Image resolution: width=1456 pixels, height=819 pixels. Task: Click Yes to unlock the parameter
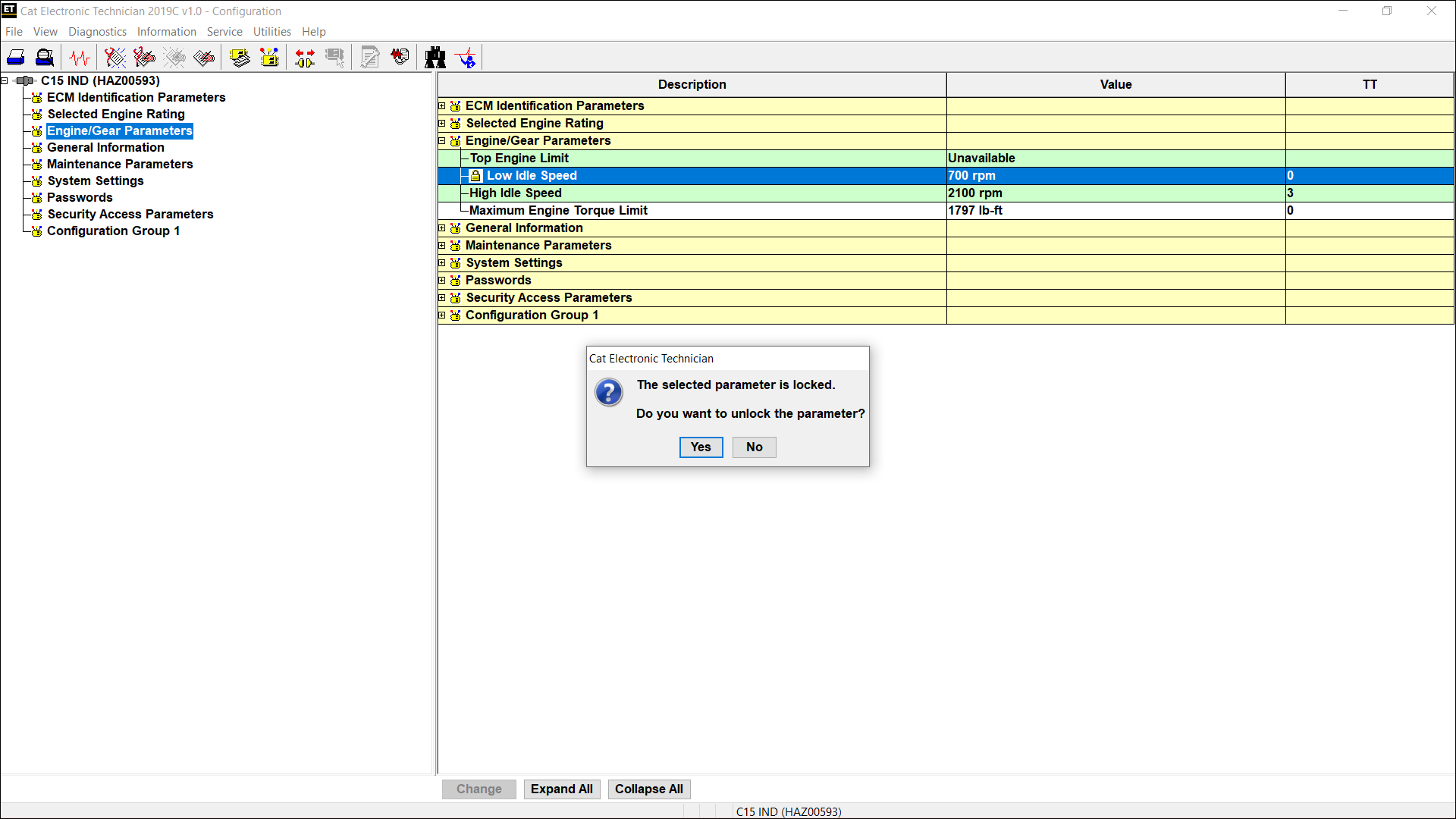tap(701, 447)
